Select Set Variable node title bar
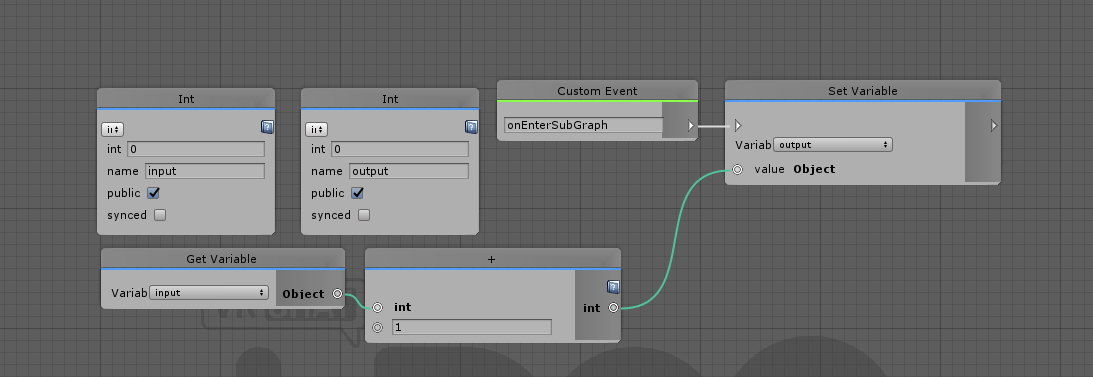The width and height of the screenshot is (1093, 377). 863,91
